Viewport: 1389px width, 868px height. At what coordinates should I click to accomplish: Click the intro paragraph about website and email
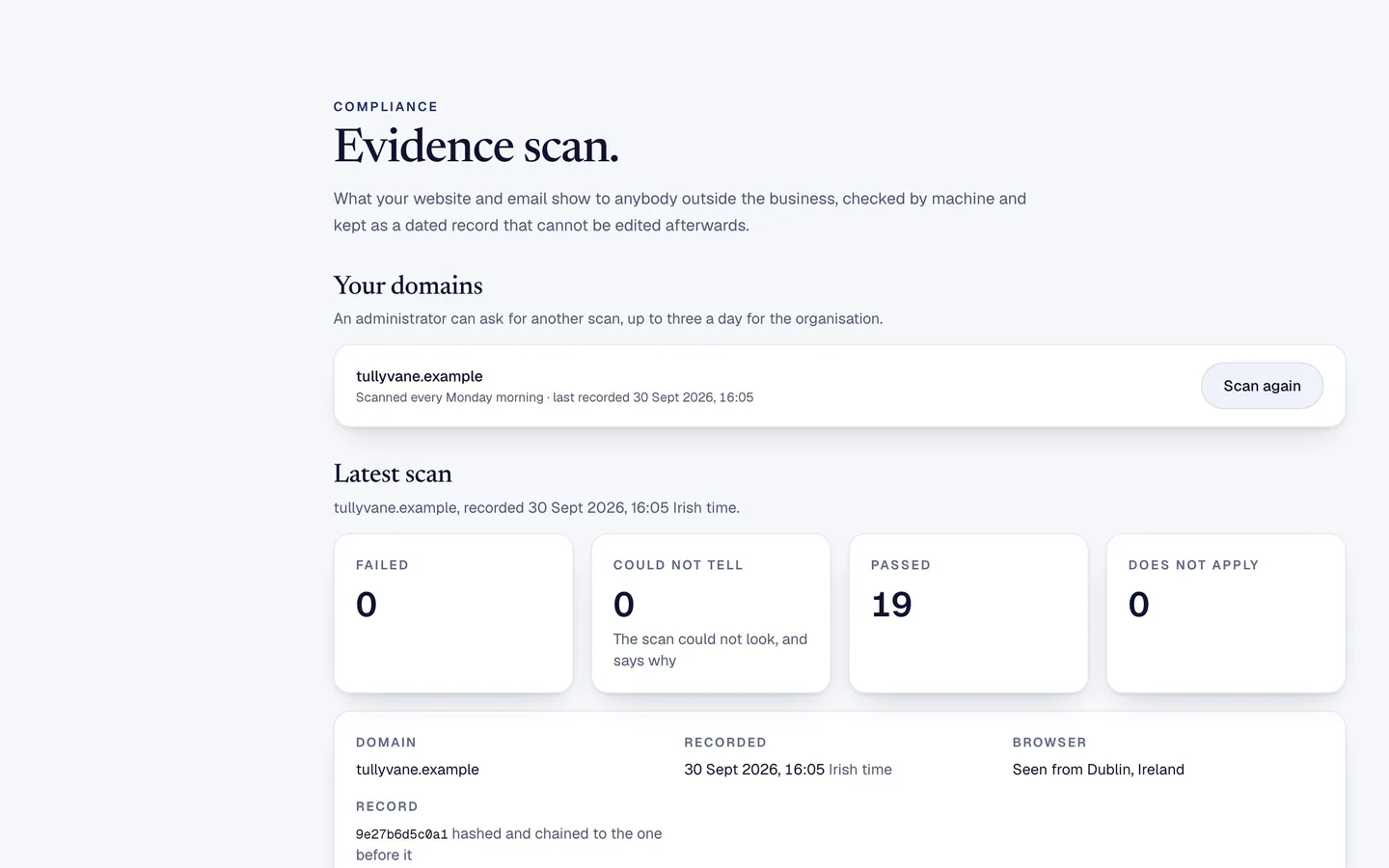[680, 212]
